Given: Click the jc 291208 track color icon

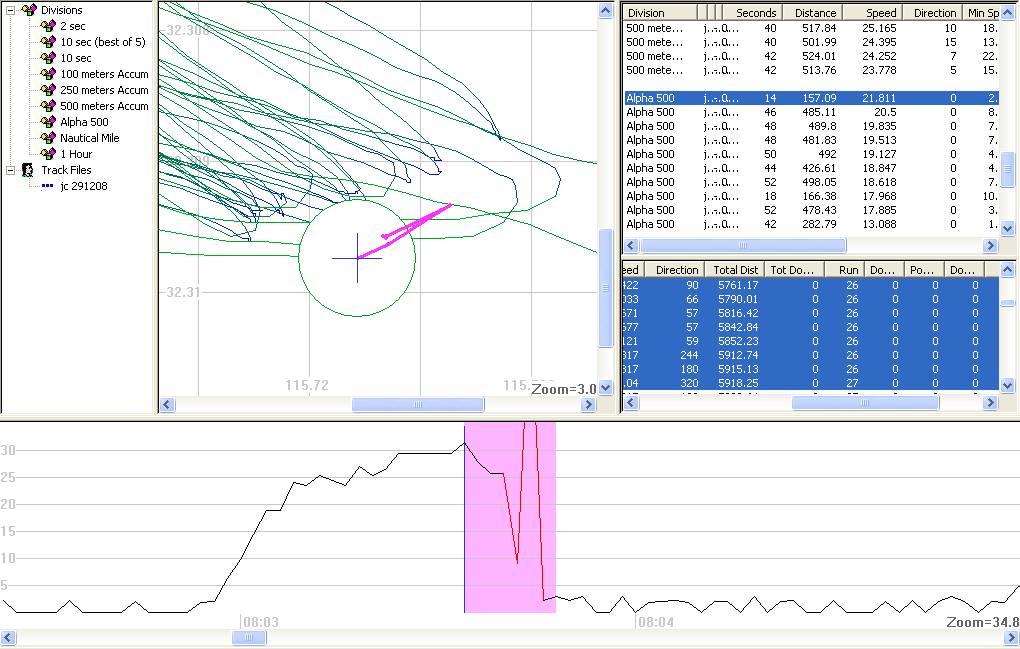Looking at the screenshot, I should [x=47, y=186].
